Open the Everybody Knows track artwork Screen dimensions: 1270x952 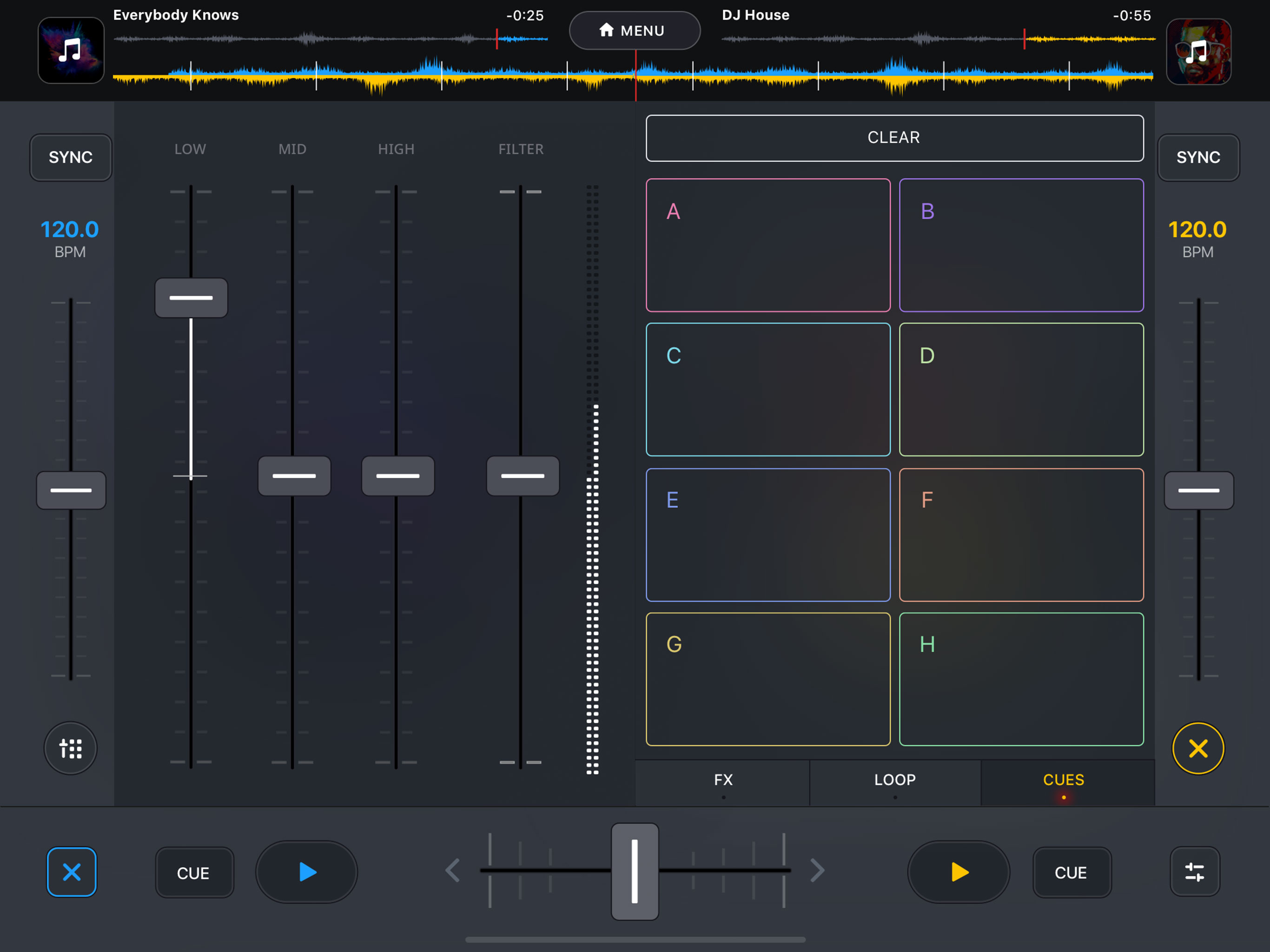(71, 51)
